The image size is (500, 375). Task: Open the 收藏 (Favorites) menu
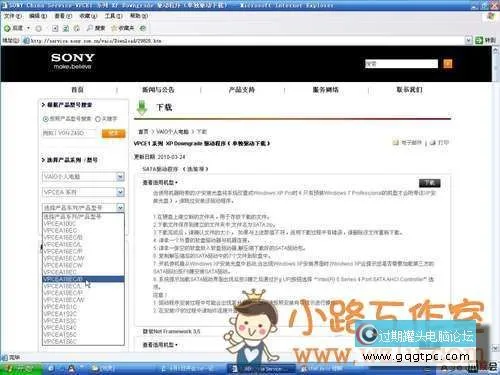pyautogui.click(x=88, y=16)
